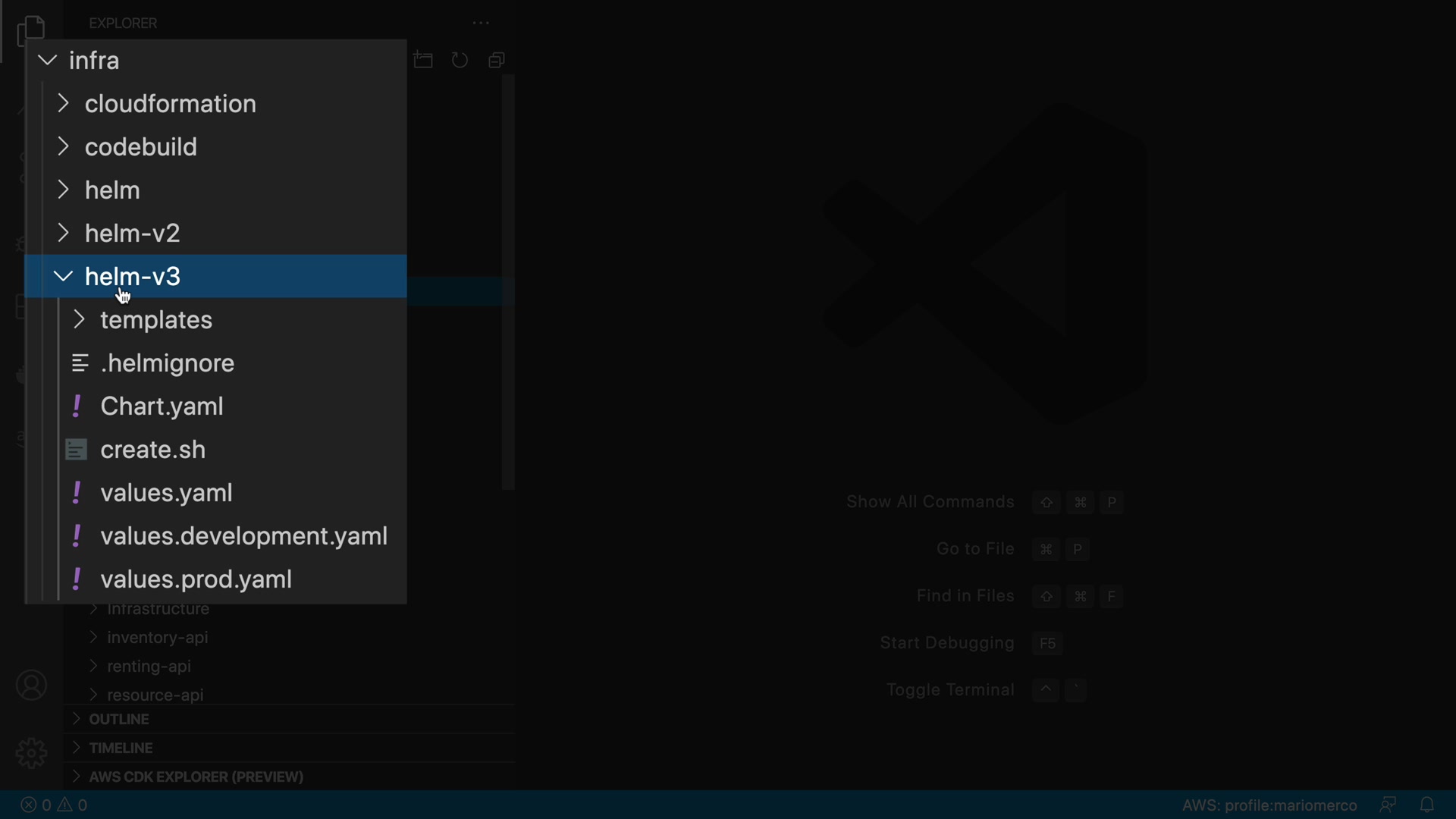Open the Explorer activity bar icon

[x=31, y=30]
